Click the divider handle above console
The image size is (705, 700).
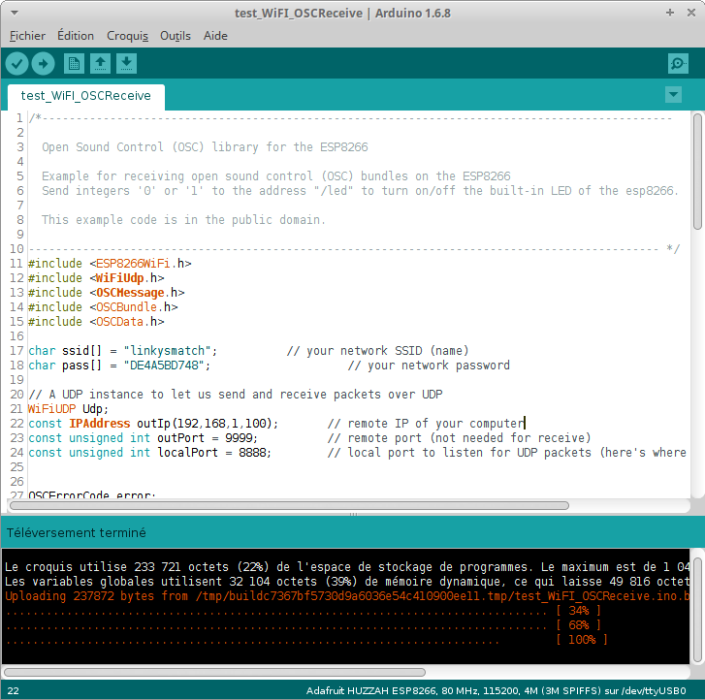pos(353,514)
